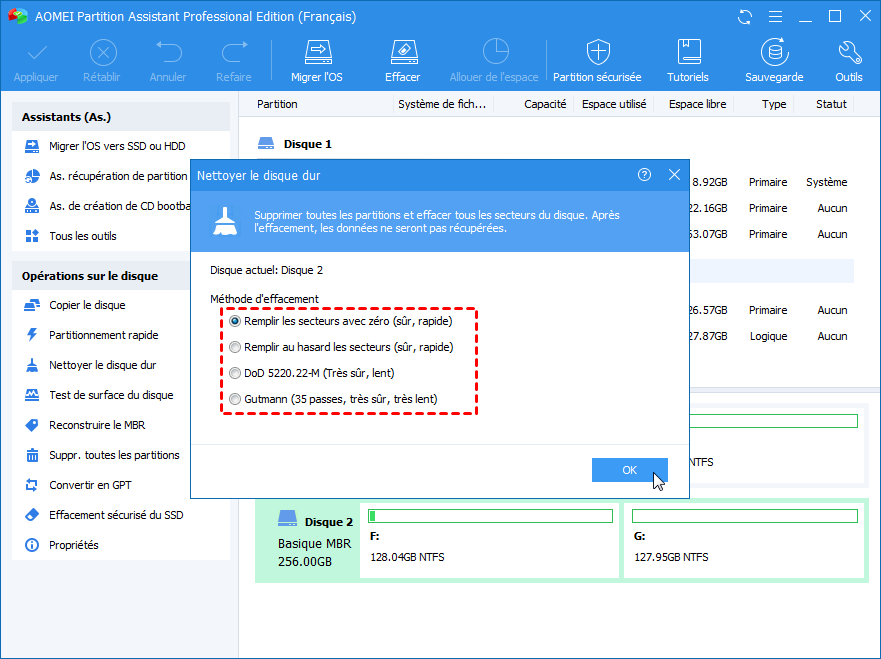Sort by Système de fichier column header
The width and height of the screenshot is (881, 659).
pos(443,104)
